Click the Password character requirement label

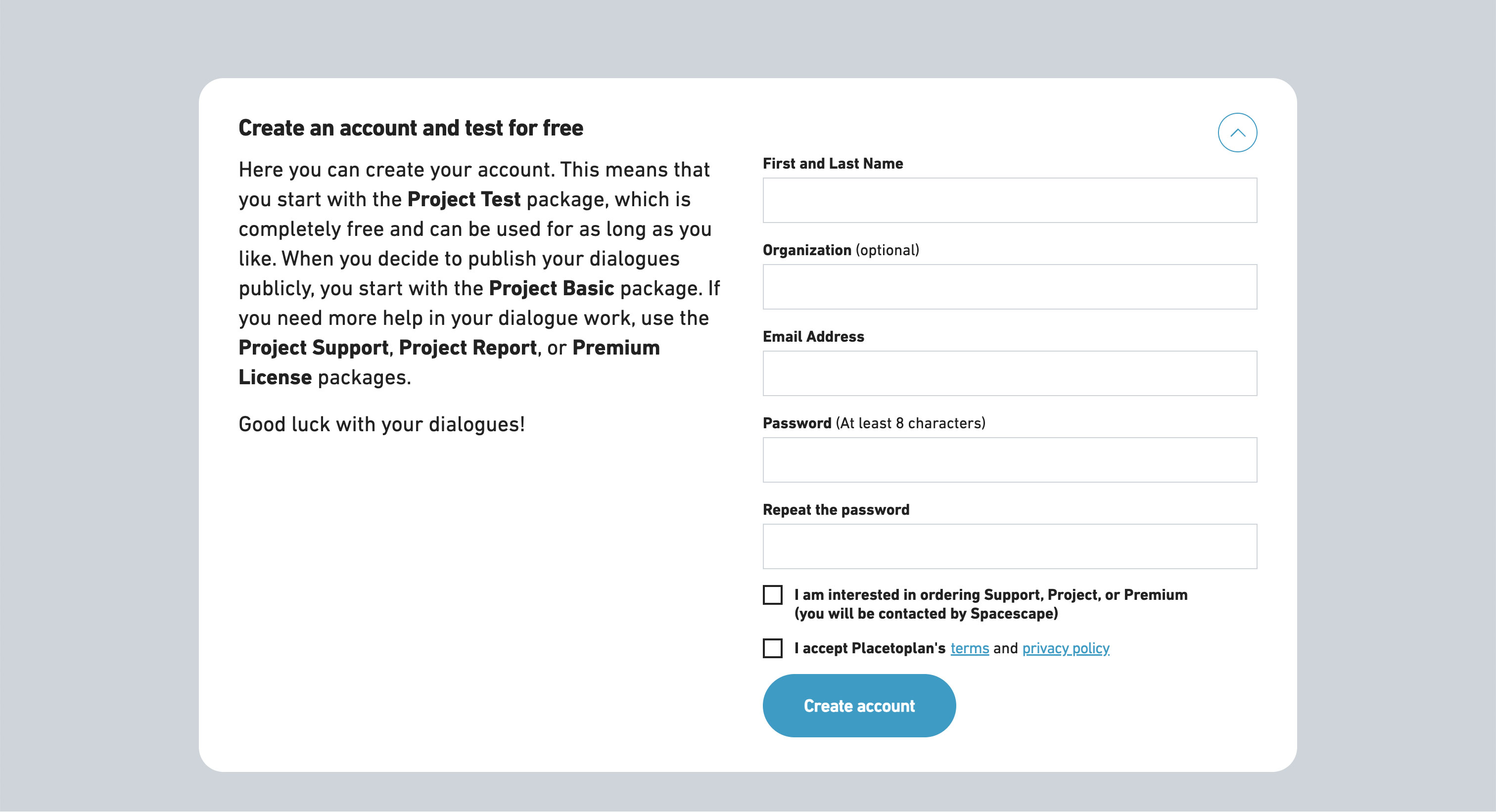pyautogui.click(x=910, y=422)
